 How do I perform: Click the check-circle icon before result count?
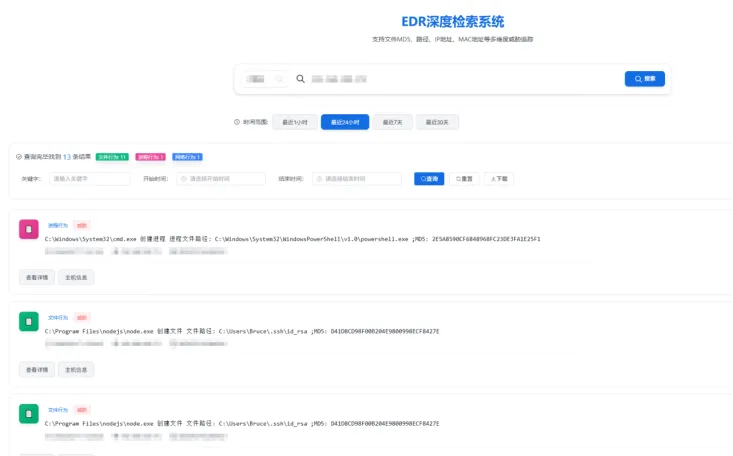point(19,157)
